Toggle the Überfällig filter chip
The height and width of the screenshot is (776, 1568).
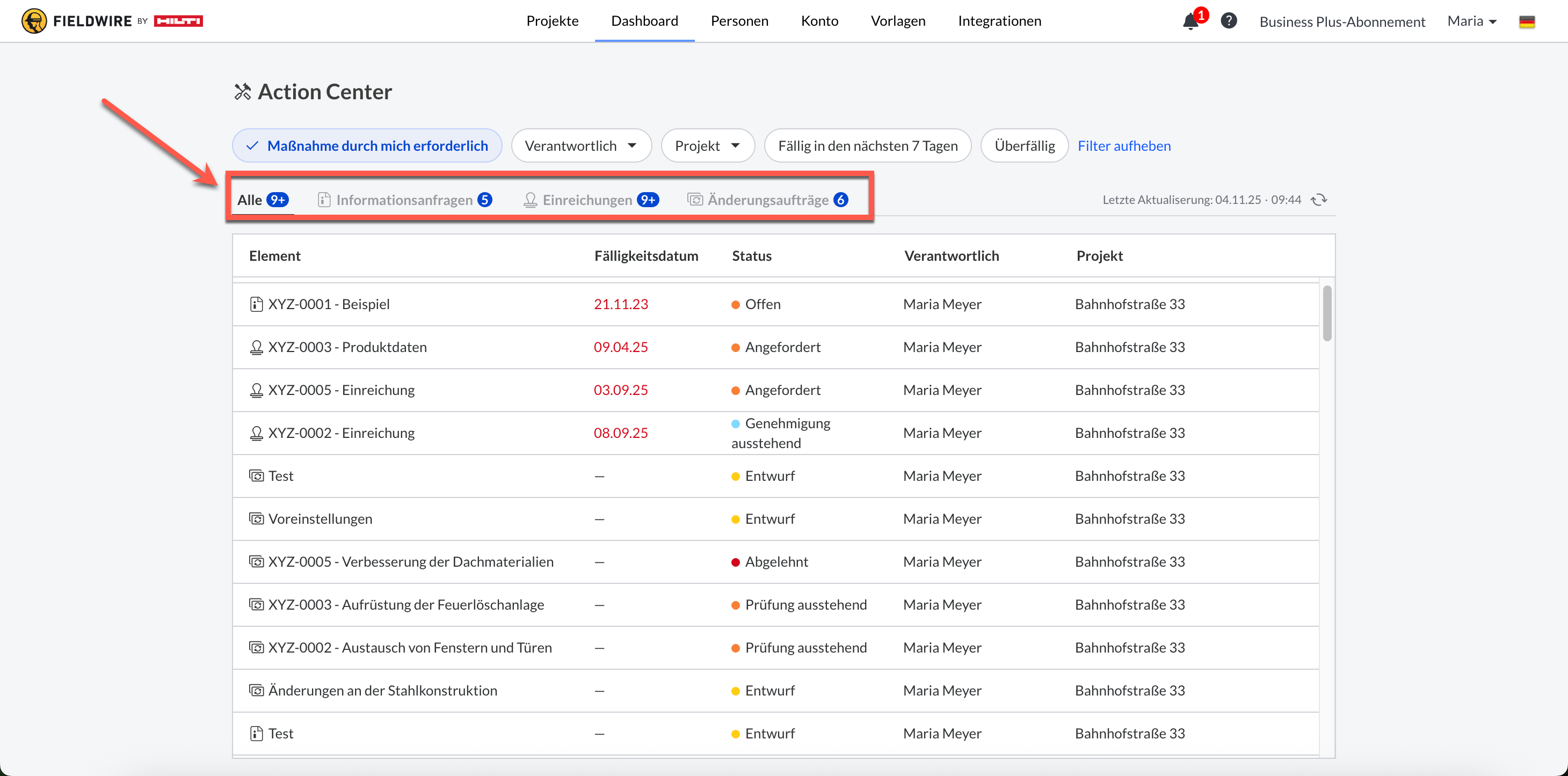(x=1024, y=146)
